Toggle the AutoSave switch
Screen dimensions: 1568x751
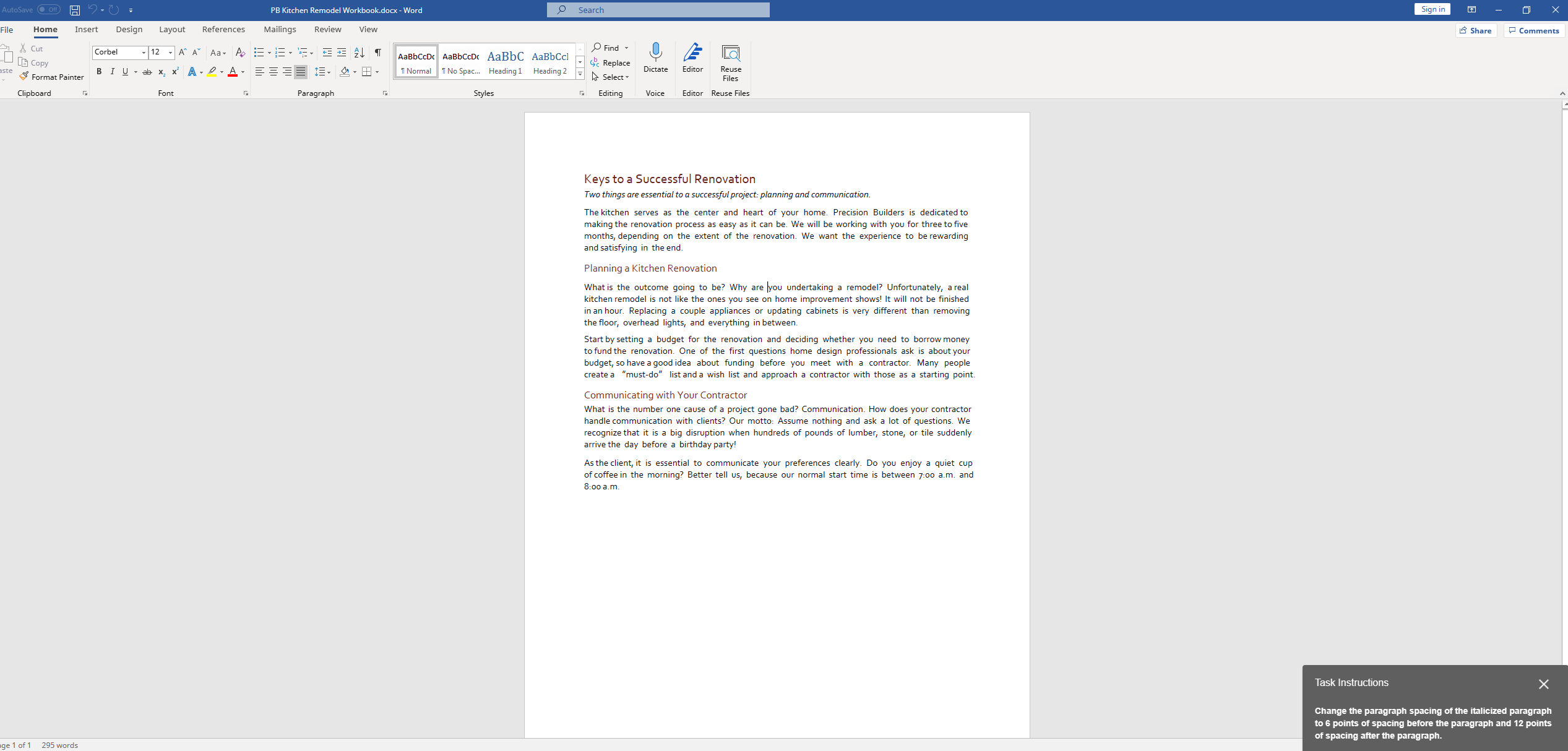coord(48,9)
